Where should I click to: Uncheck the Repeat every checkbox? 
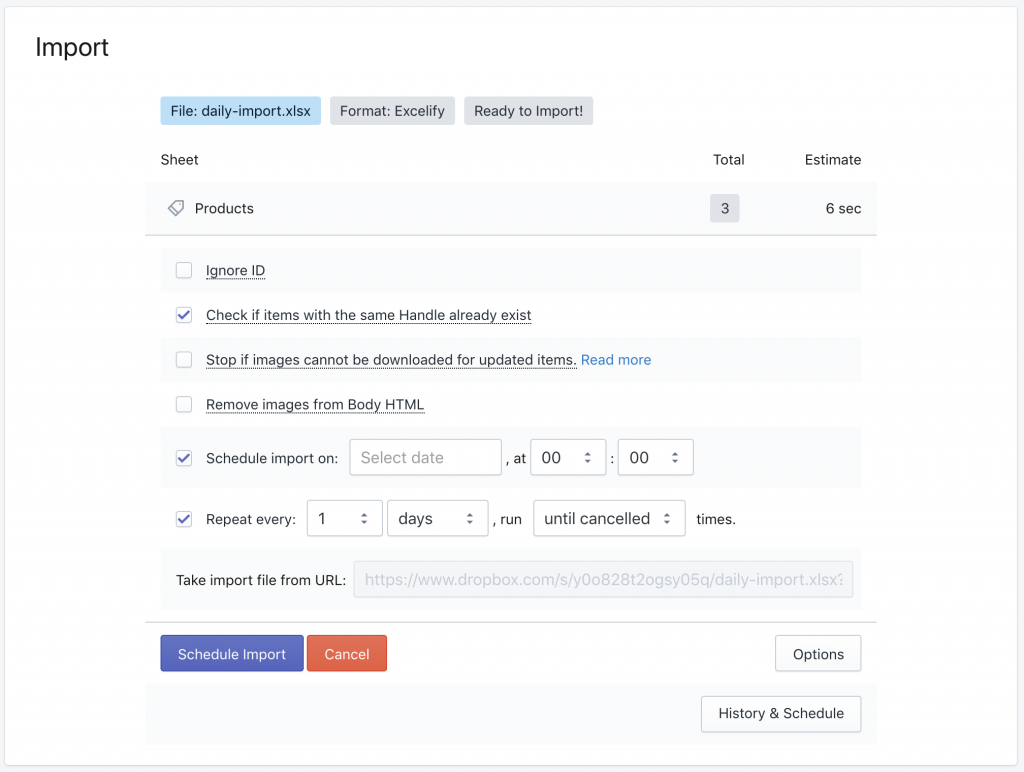[x=184, y=519]
